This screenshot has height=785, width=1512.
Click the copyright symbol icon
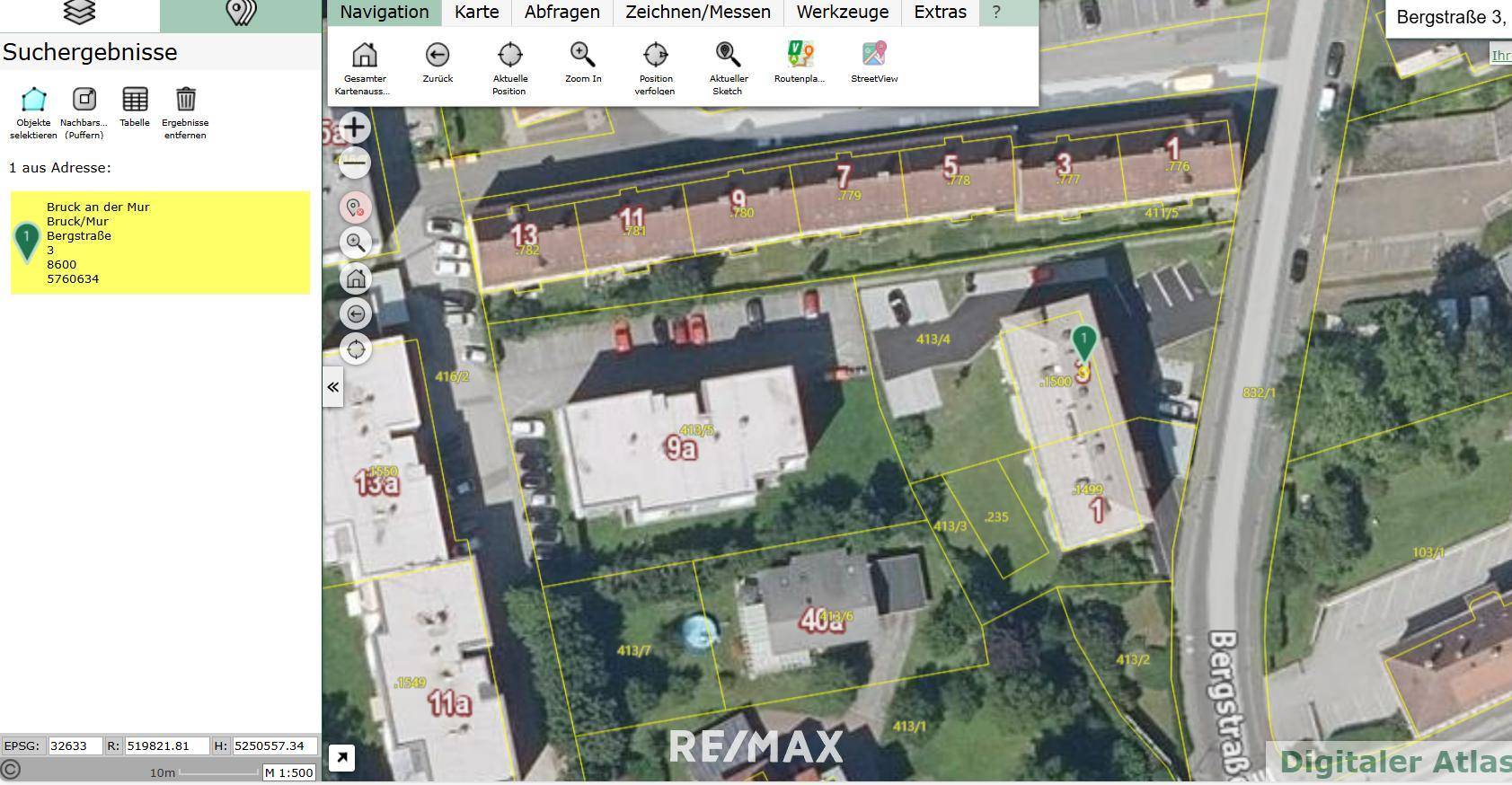(x=11, y=771)
